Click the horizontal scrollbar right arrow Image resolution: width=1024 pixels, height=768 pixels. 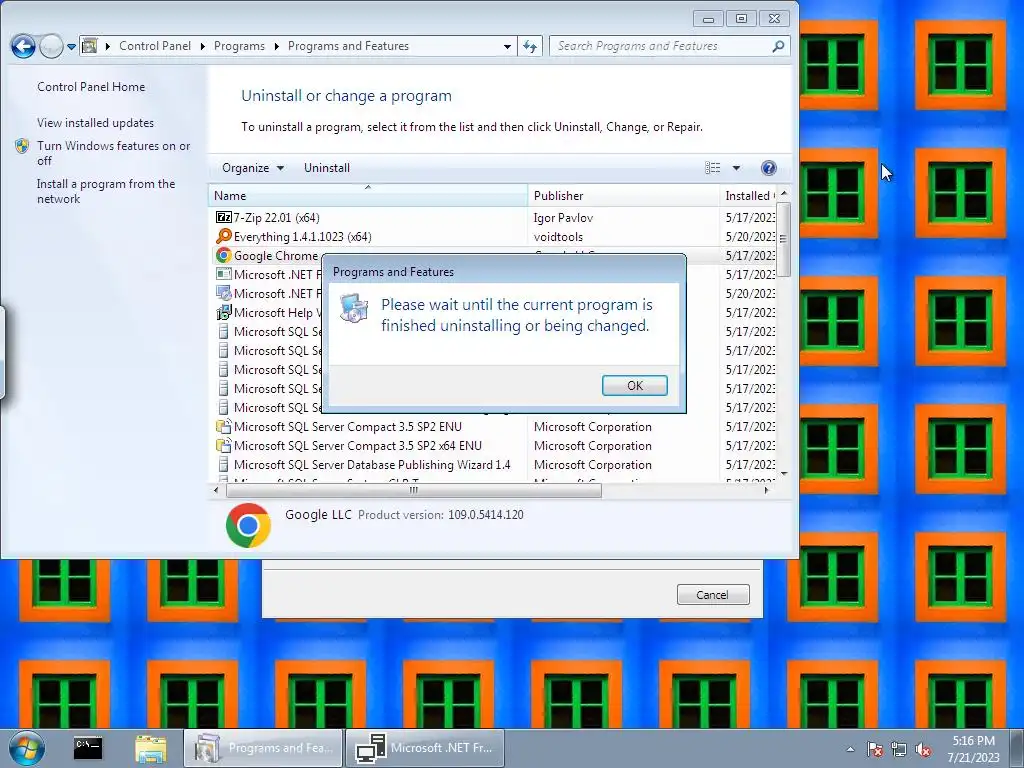point(767,490)
